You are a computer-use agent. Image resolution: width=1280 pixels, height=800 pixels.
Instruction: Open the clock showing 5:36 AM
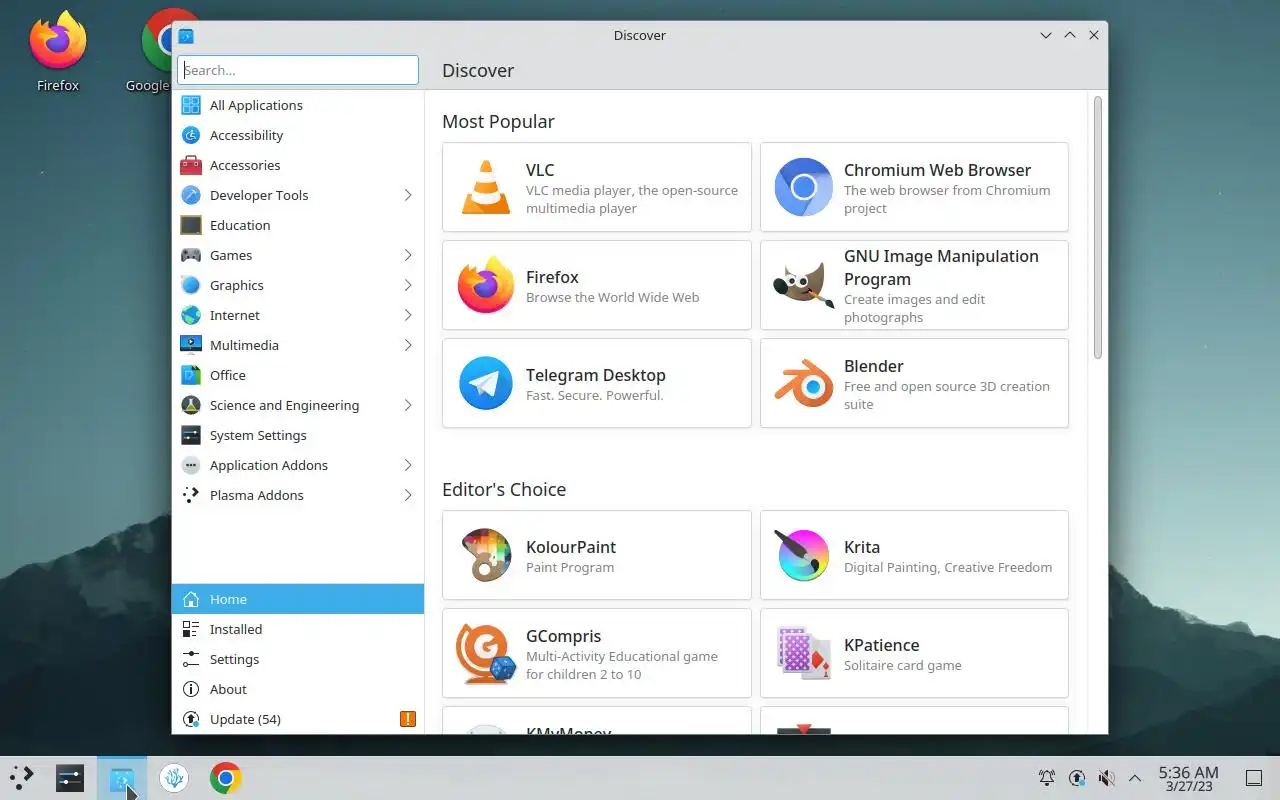click(1188, 778)
